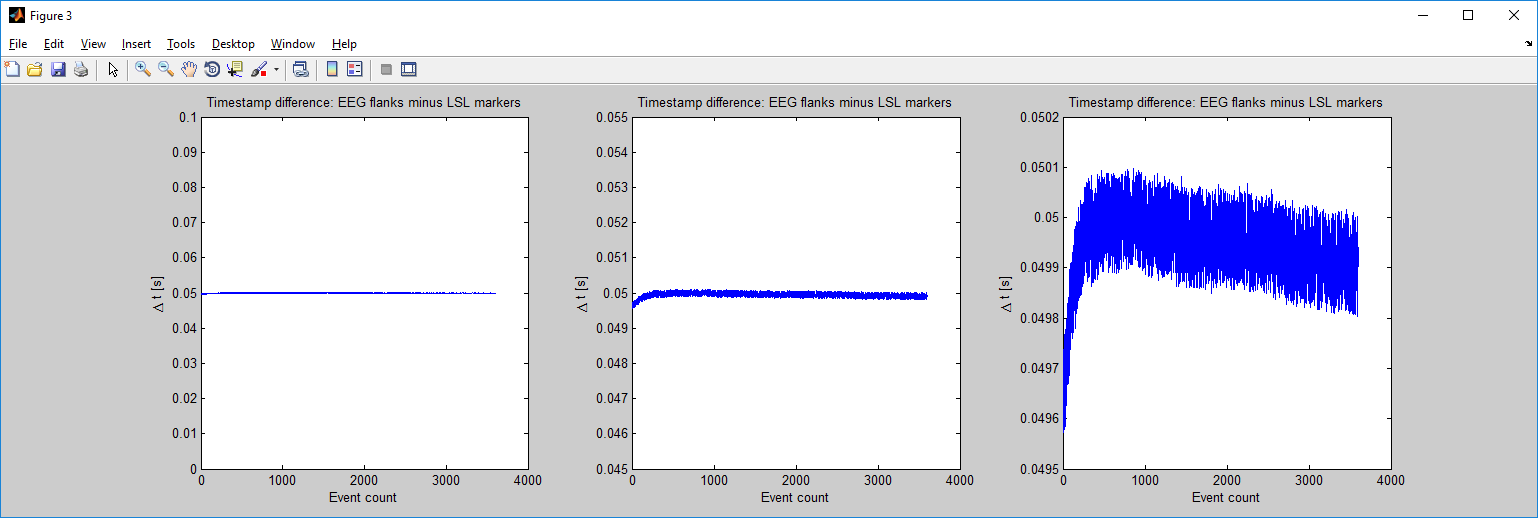Activate the Brush data tool

click(x=259, y=70)
